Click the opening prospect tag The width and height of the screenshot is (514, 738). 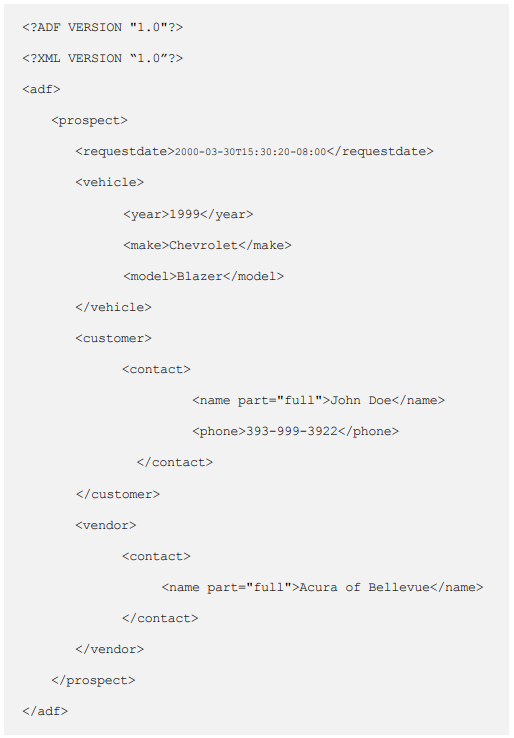click(89, 120)
